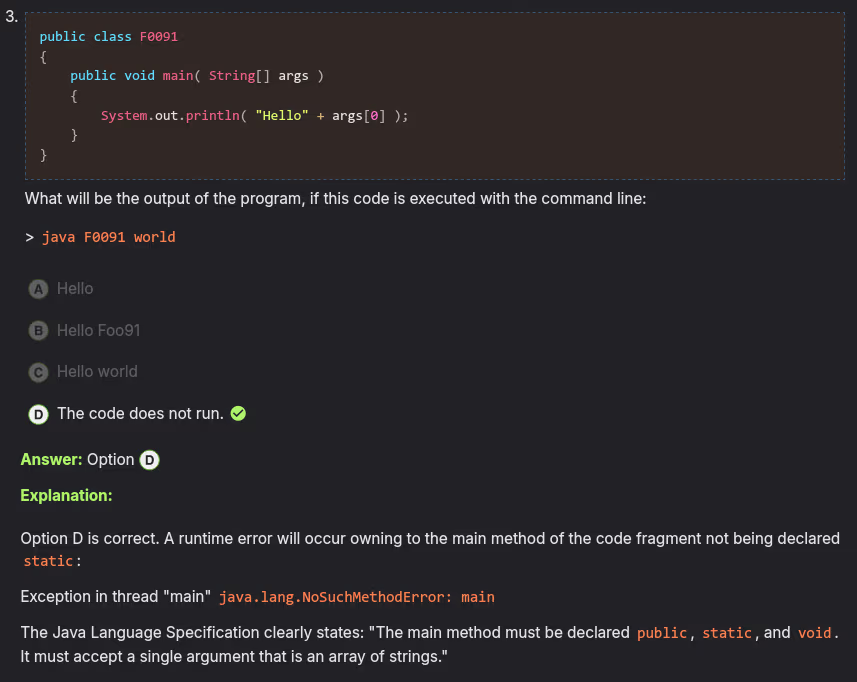Screen dimensions: 857x682
Task: Click inside the F0091 Java code block
Action: [434, 96]
